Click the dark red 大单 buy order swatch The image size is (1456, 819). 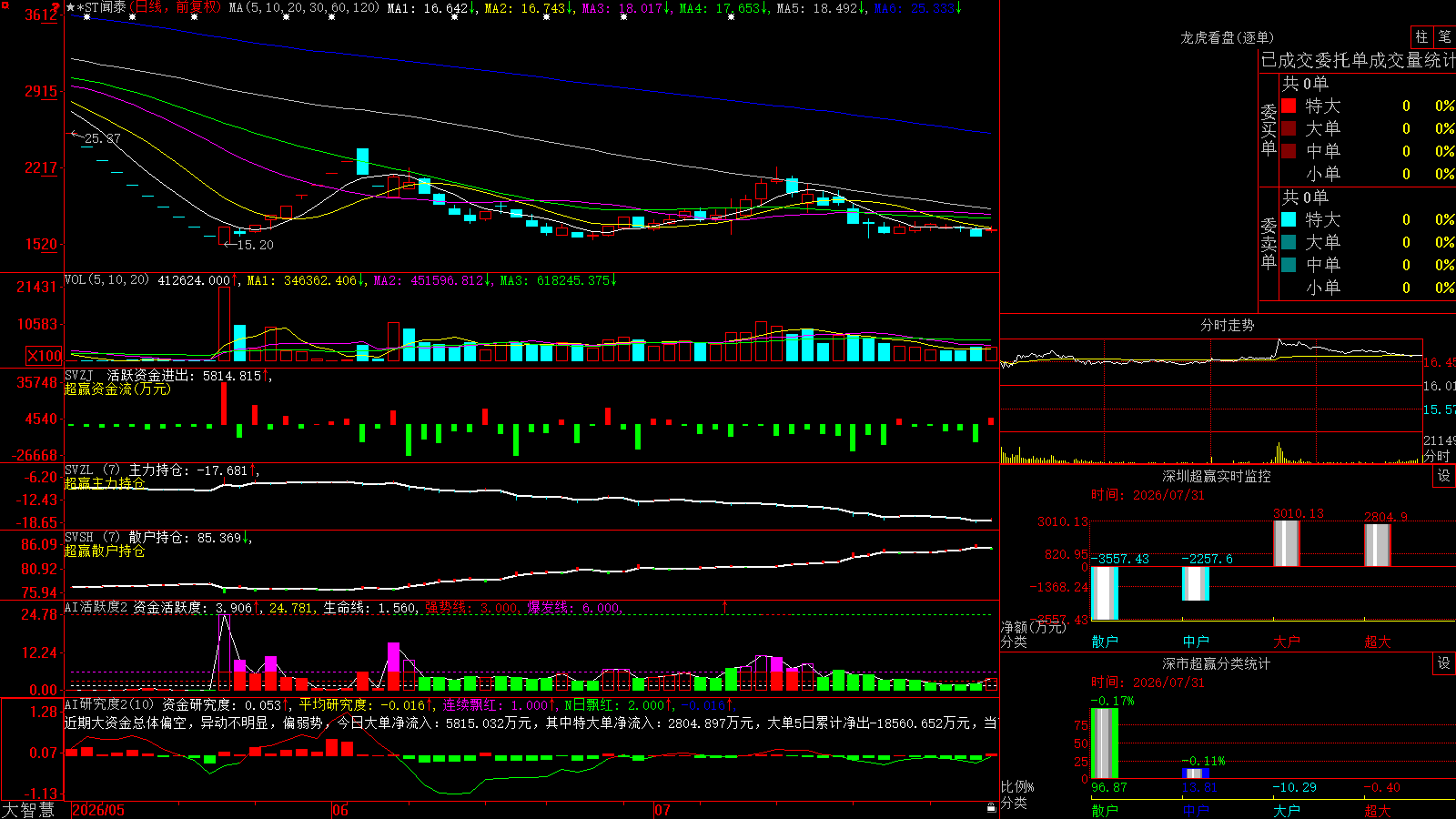click(x=1289, y=128)
